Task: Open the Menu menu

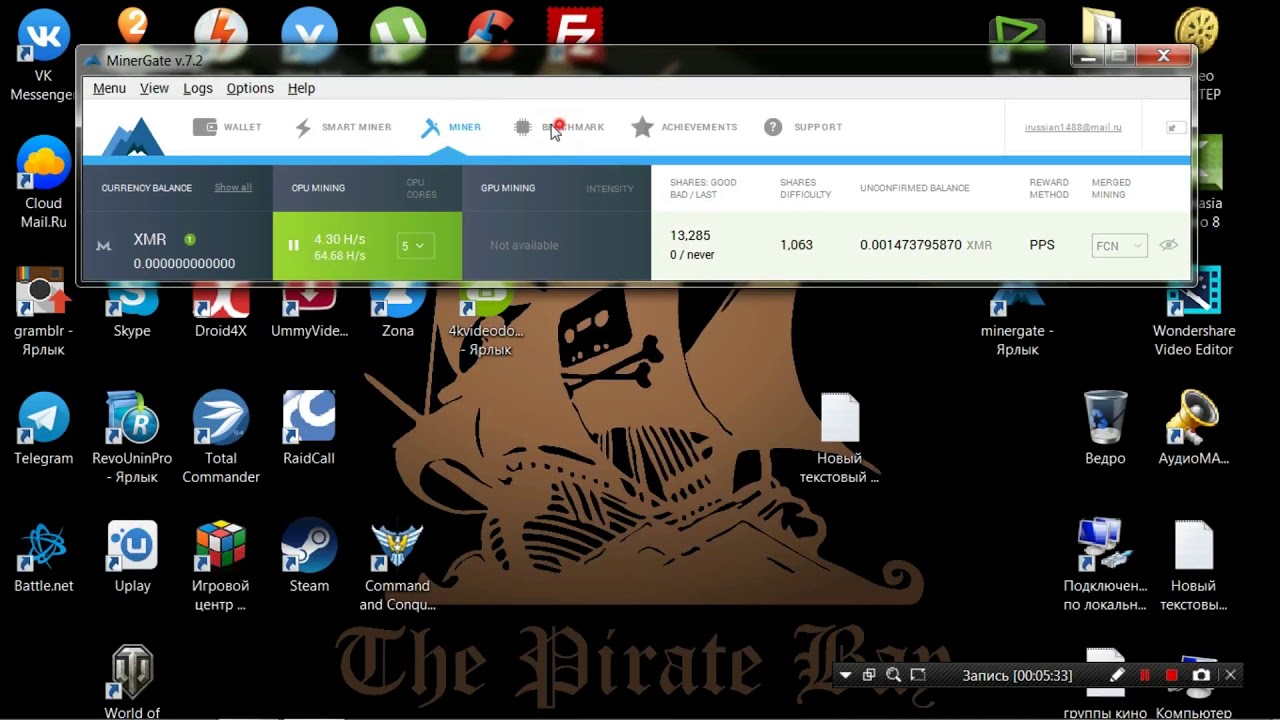Action: pos(109,88)
